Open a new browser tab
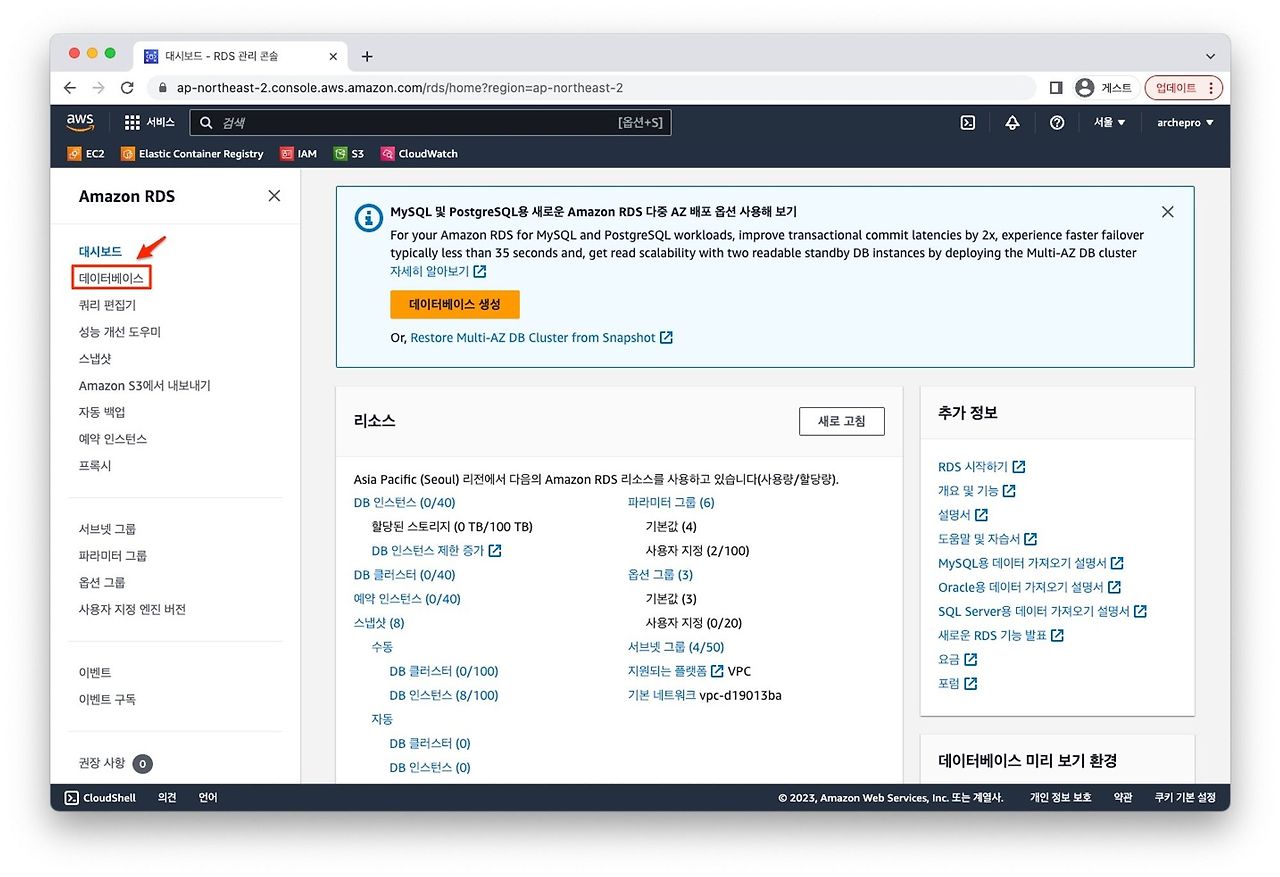1280x877 pixels. click(x=367, y=56)
